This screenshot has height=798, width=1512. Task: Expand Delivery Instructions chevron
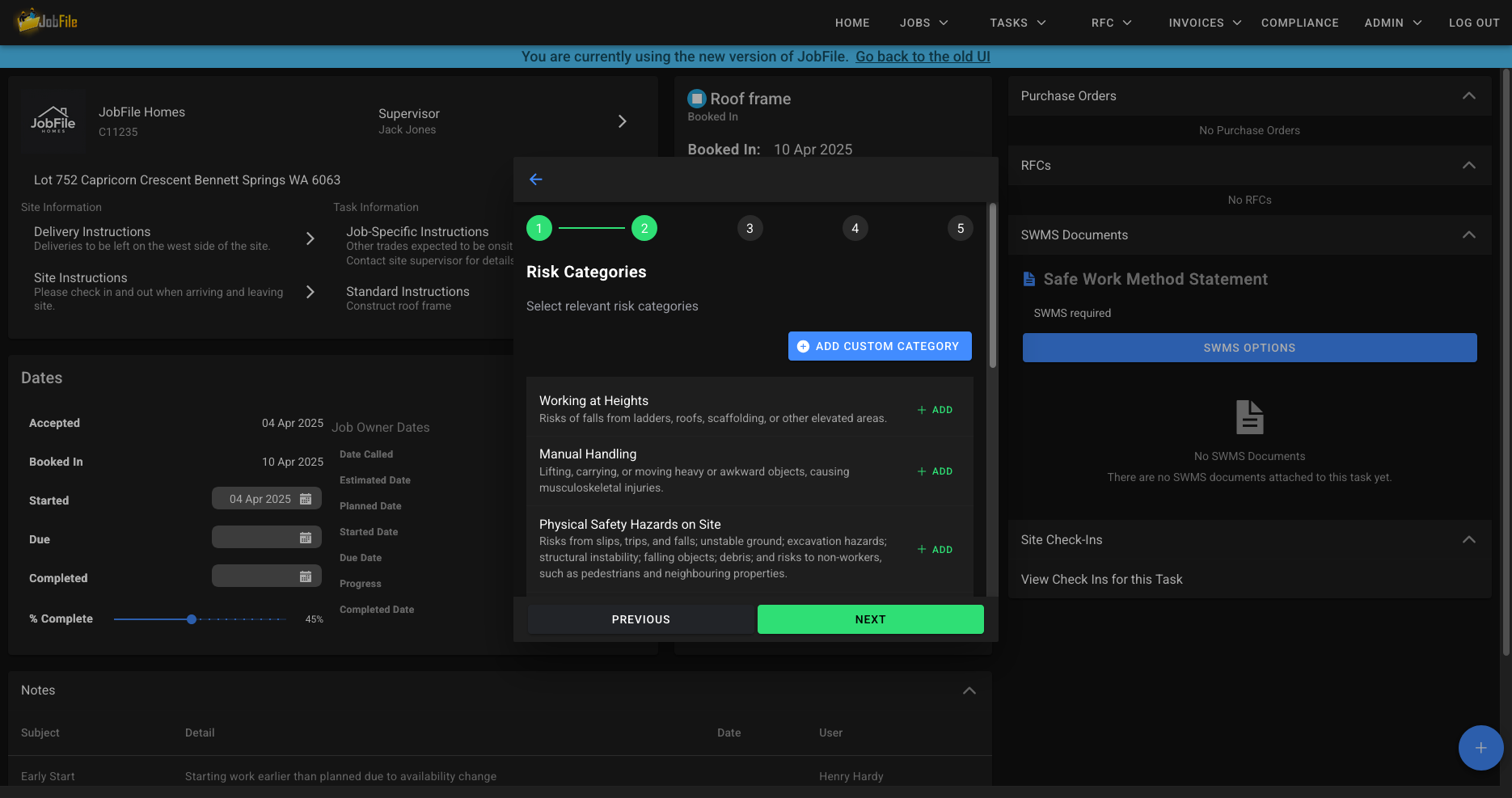(x=310, y=239)
